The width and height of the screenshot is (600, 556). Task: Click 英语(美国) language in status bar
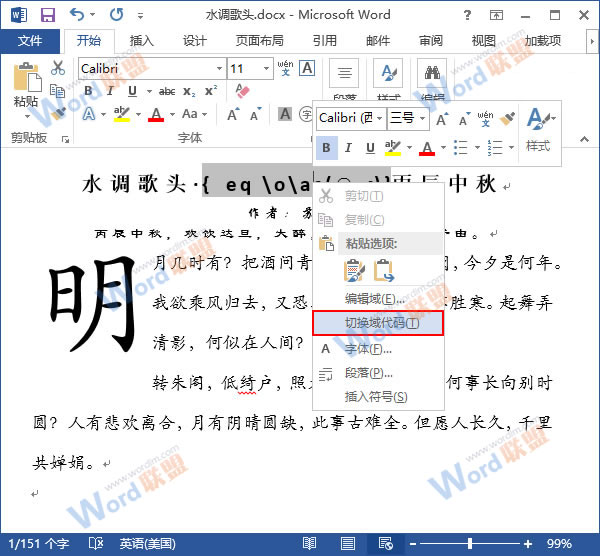tap(147, 543)
